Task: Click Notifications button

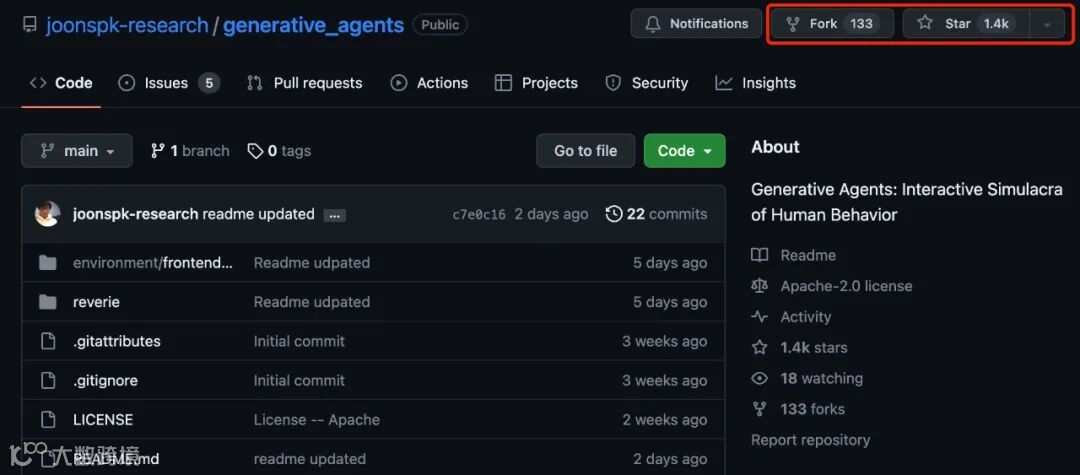Action: (x=696, y=23)
